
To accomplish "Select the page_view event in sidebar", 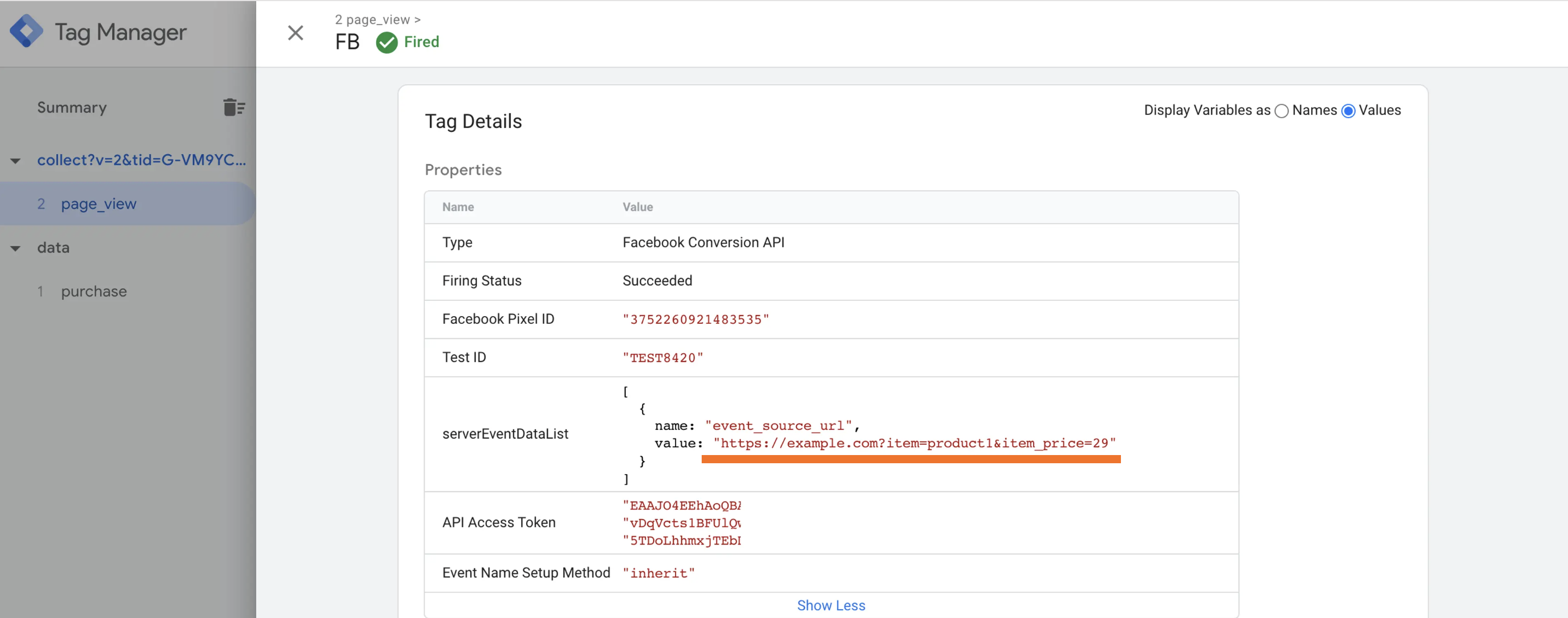I will pos(128,204).
